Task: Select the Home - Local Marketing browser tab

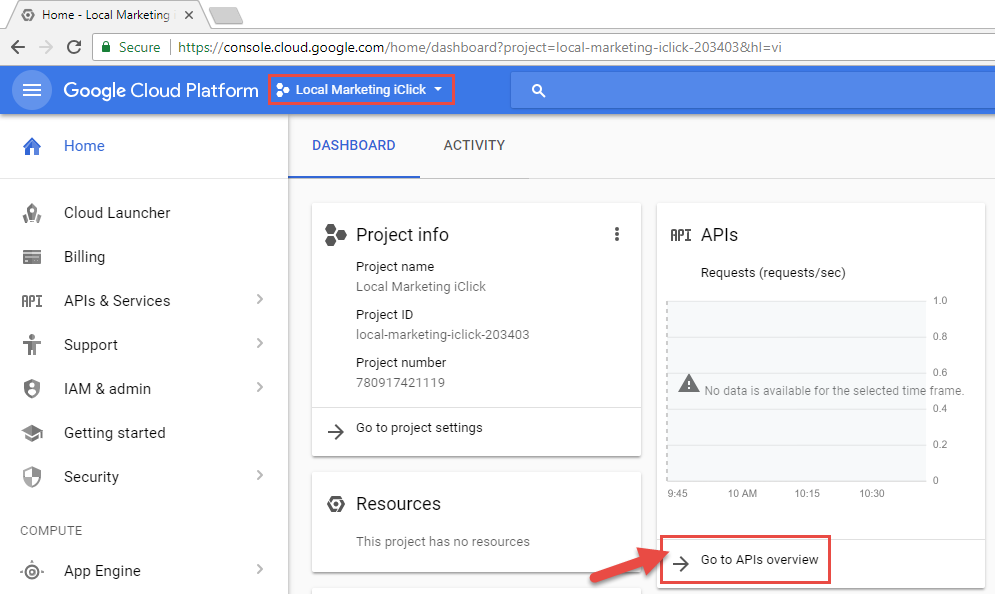Action: click(105, 15)
